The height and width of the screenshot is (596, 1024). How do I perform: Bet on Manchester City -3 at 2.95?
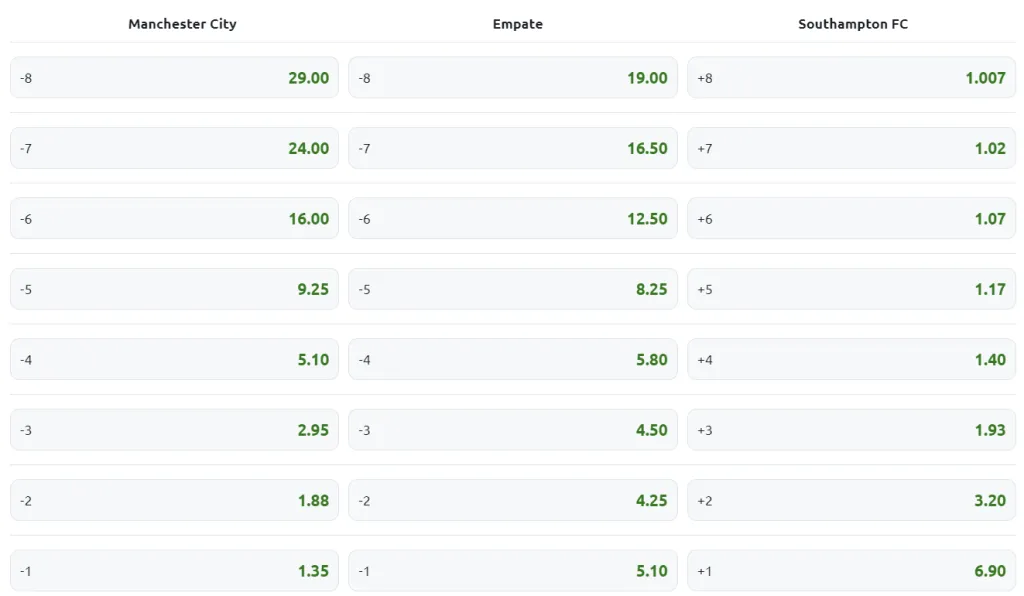pyautogui.click(x=174, y=429)
